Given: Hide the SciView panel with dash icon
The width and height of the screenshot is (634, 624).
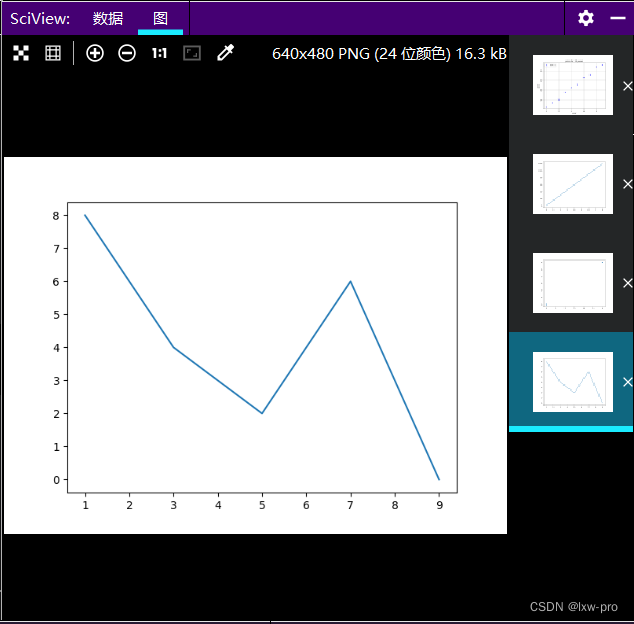Looking at the screenshot, I should click(x=618, y=18).
